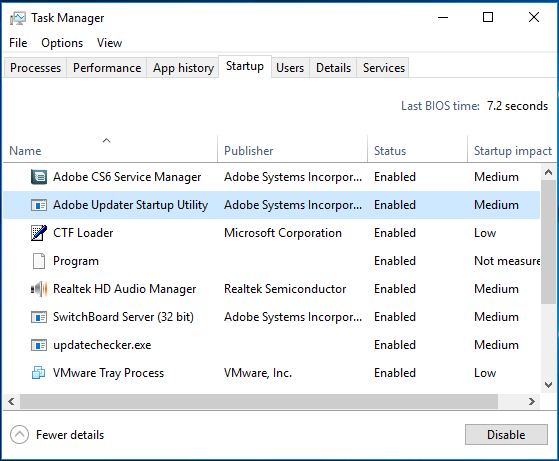This screenshot has height=461, width=559.
Task: Click the vertical scrollbar up arrow
Action: point(548,173)
